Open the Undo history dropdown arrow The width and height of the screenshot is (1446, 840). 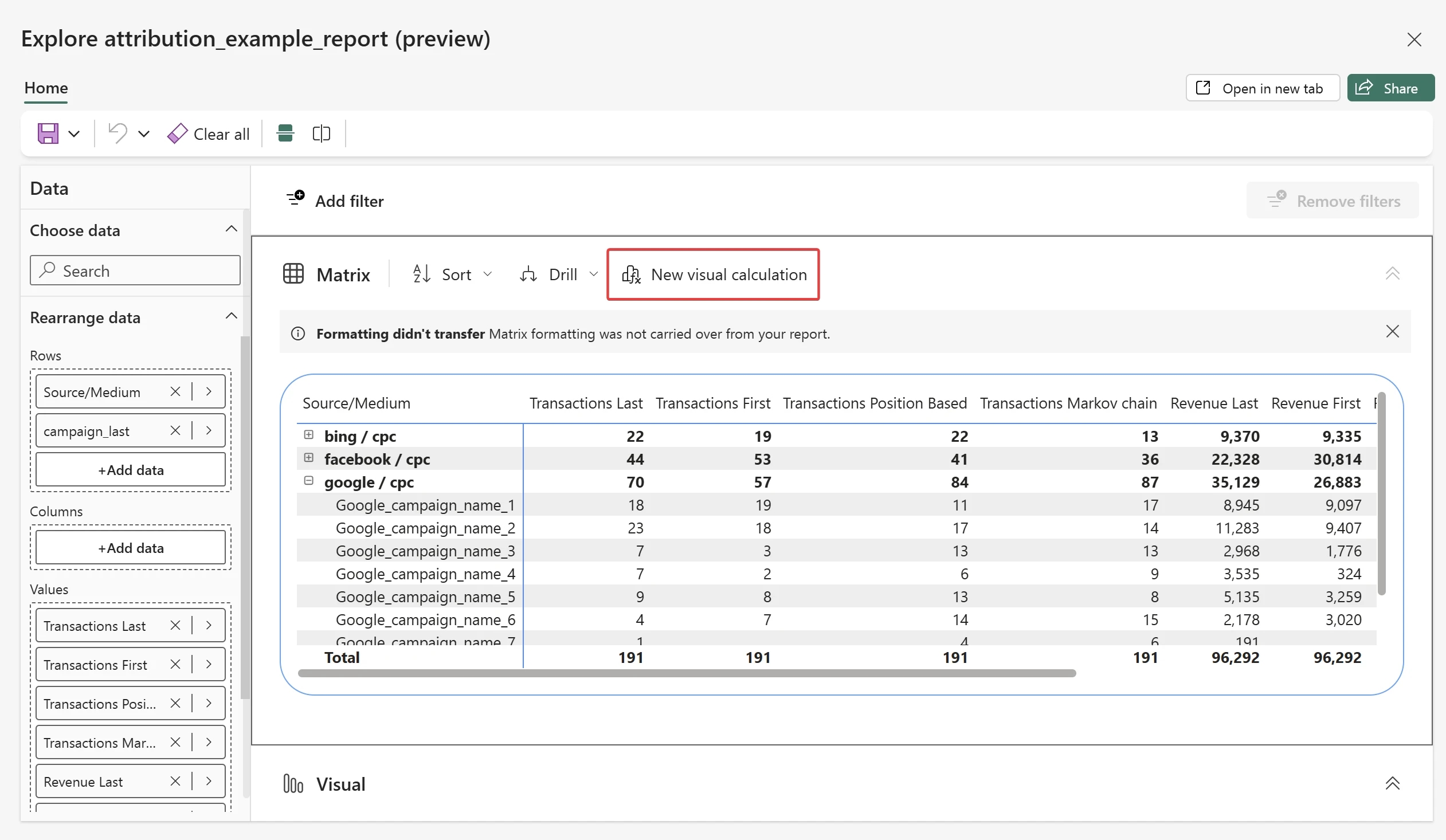point(144,134)
